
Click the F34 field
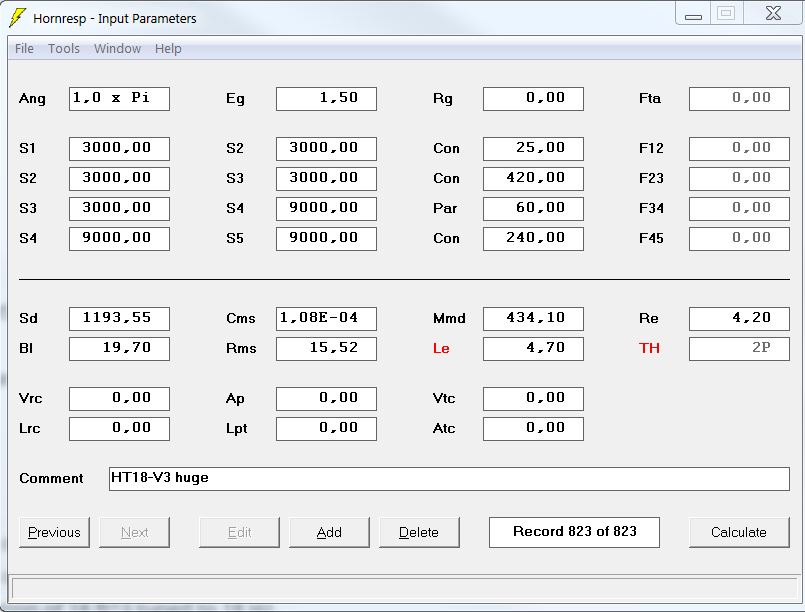click(739, 208)
